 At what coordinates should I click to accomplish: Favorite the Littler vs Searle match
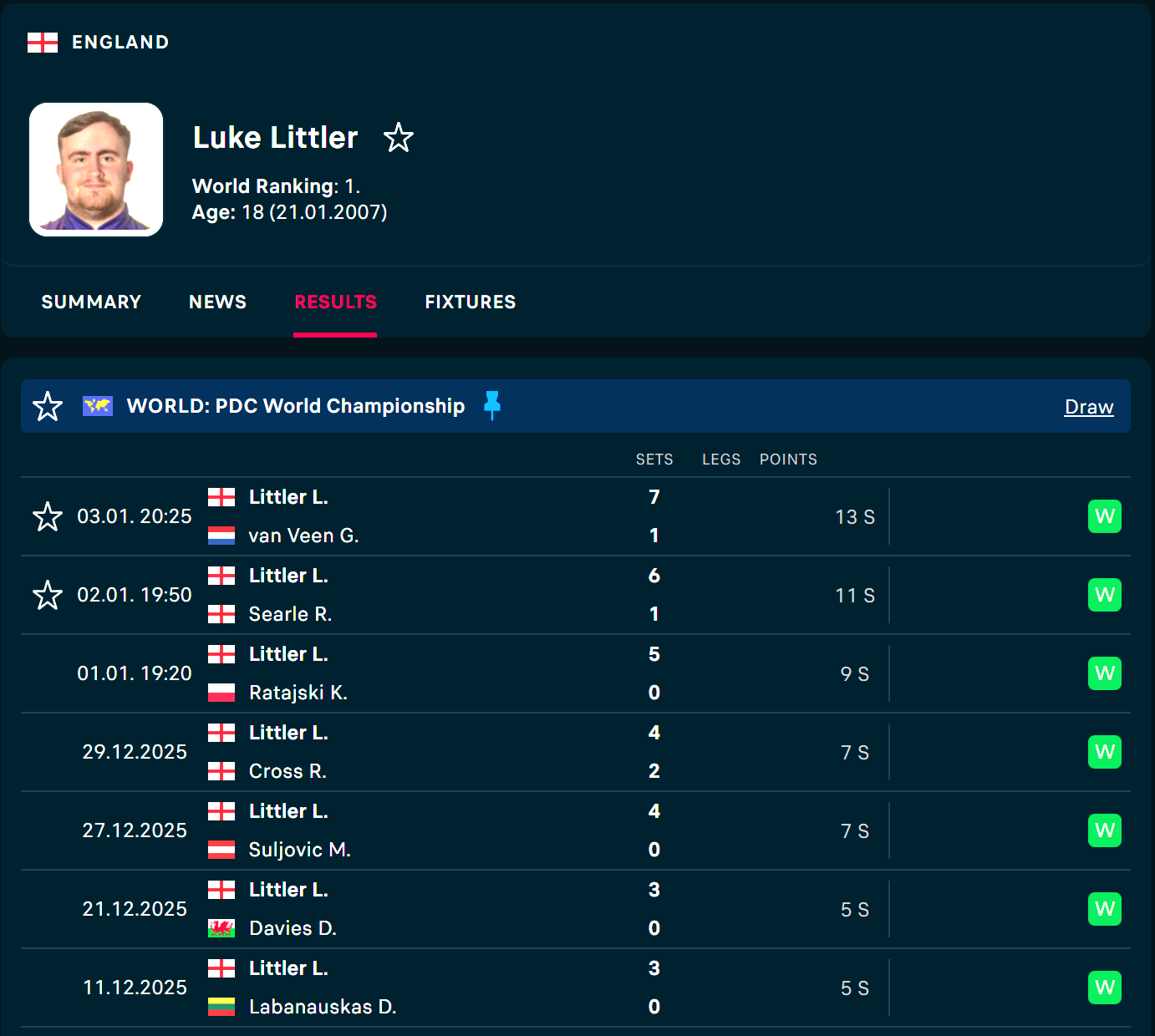click(x=48, y=595)
